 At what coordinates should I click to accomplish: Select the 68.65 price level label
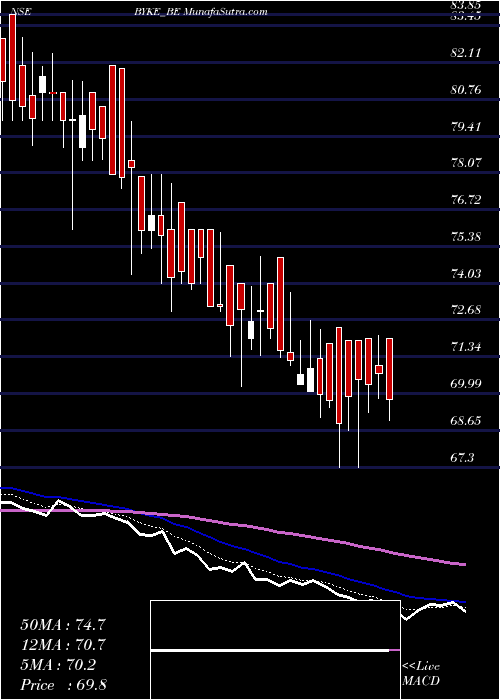click(466, 421)
